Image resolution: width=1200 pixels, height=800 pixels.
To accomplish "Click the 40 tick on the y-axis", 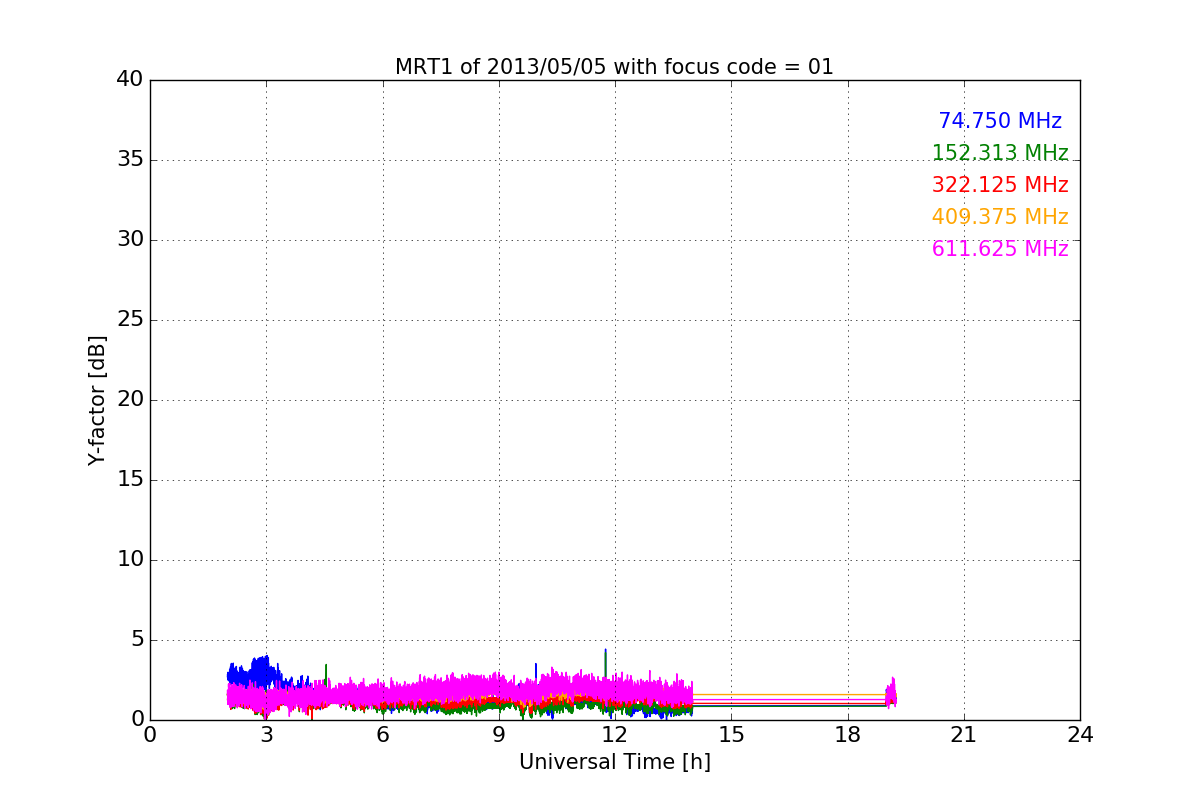I will pyautogui.click(x=130, y=80).
